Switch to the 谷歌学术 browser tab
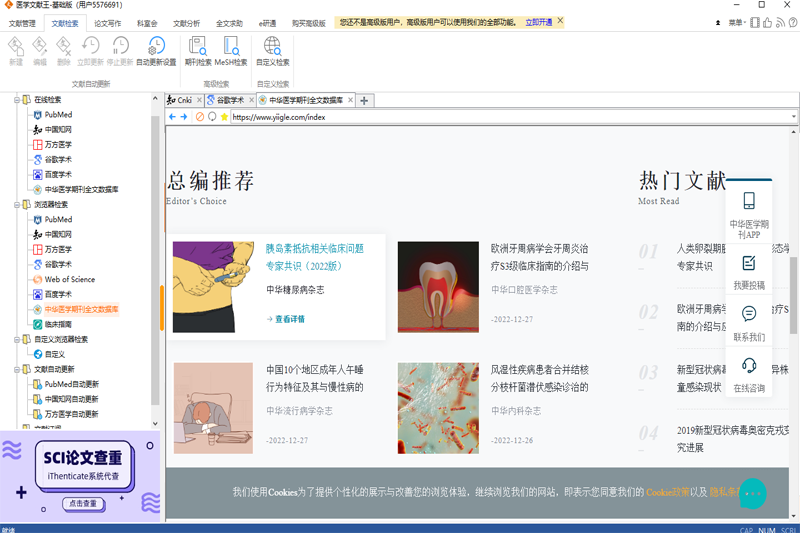 (x=229, y=100)
